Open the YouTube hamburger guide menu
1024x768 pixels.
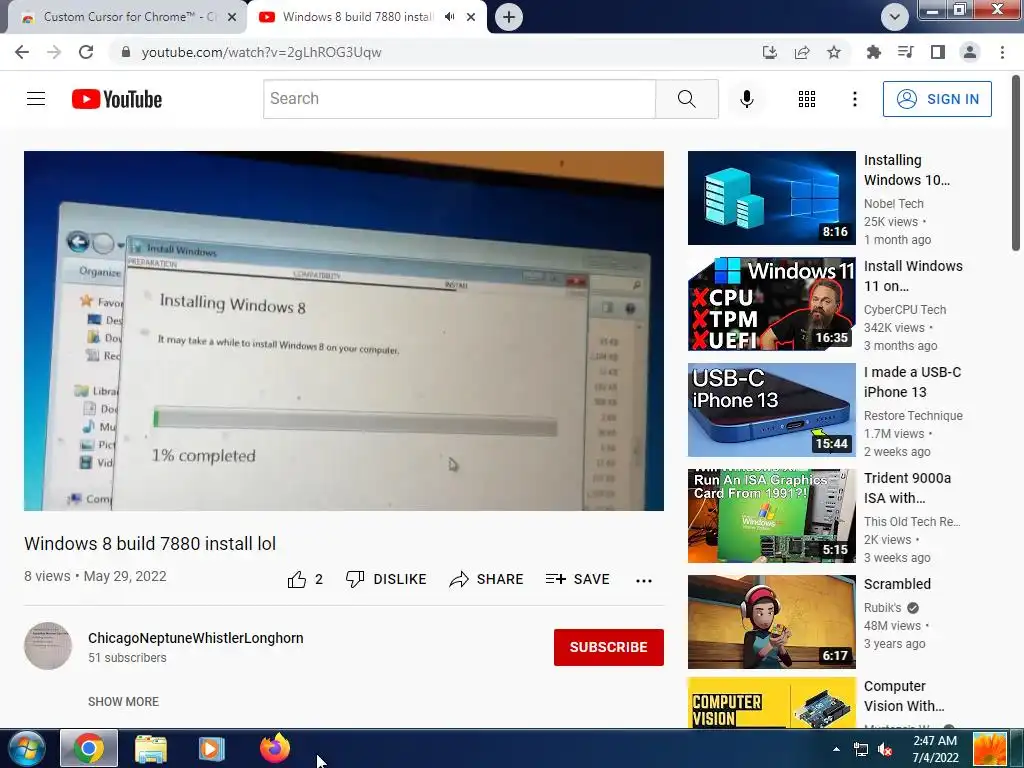(36, 99)
